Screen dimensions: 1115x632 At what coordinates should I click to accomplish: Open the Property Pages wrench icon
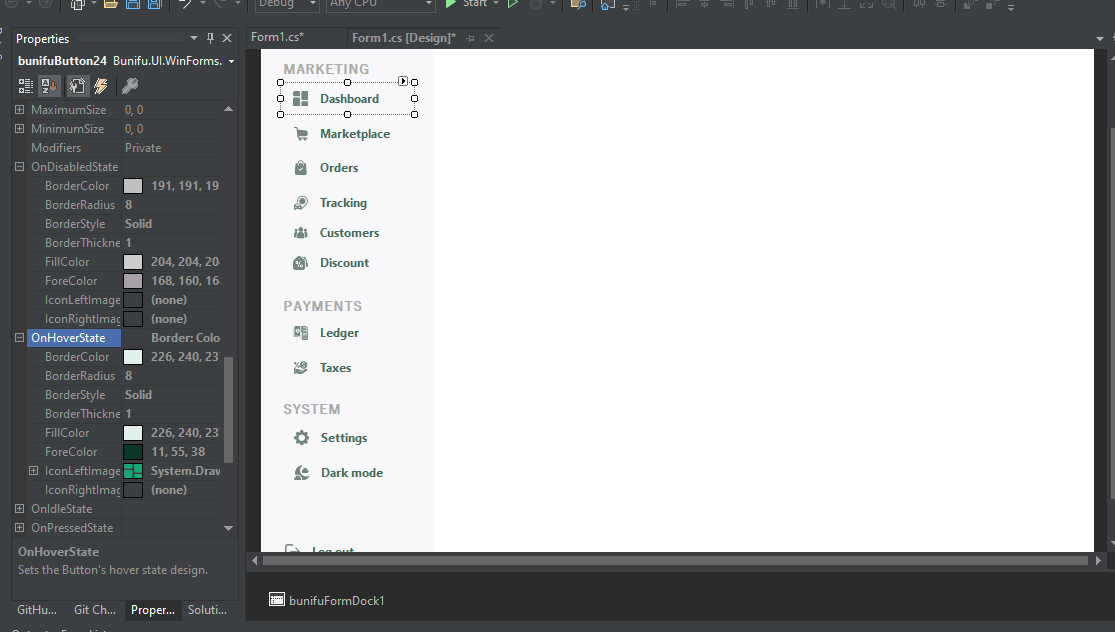pos(130,86)
